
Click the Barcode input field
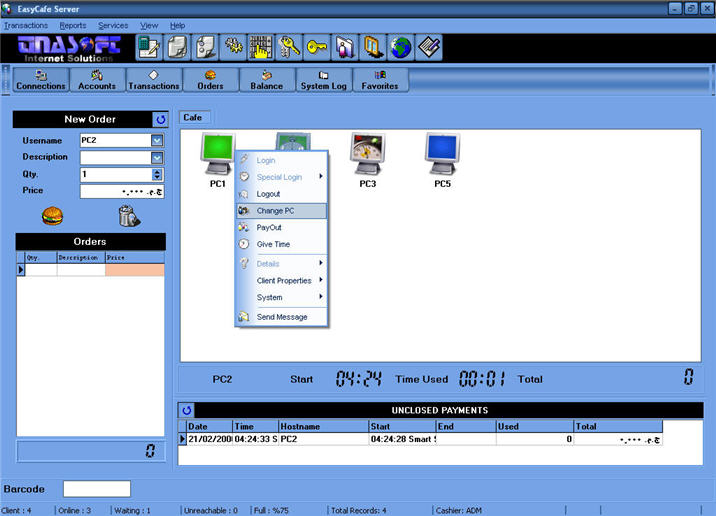tap(97, 489)
